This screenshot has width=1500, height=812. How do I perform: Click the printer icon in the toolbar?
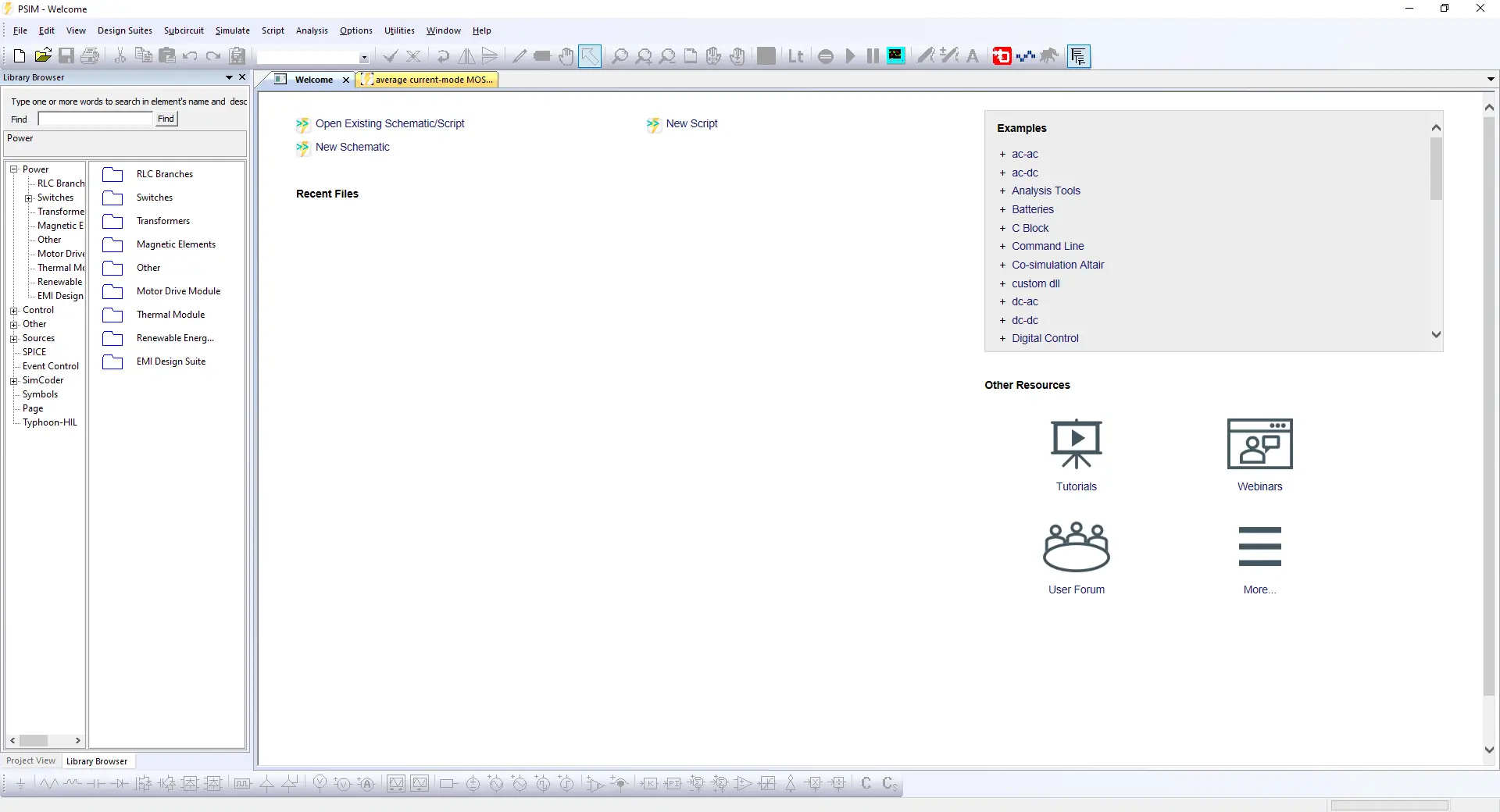[91, 55]
